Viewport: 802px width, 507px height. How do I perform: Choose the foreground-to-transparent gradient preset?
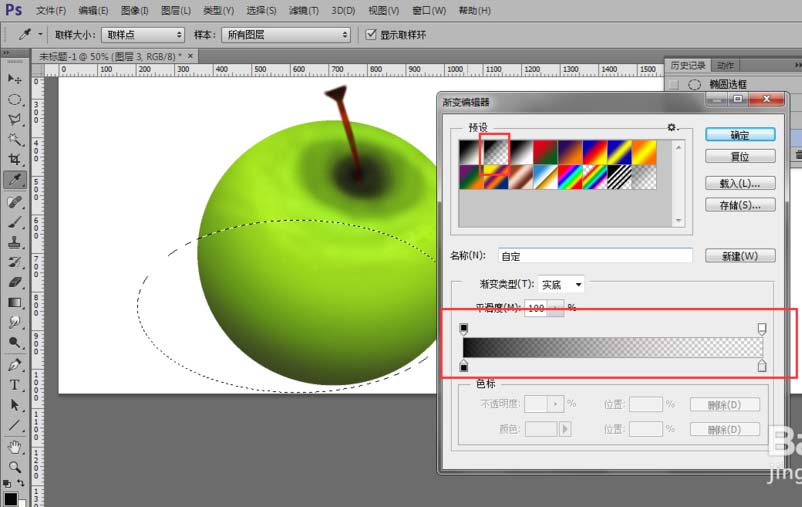[496, 152]
